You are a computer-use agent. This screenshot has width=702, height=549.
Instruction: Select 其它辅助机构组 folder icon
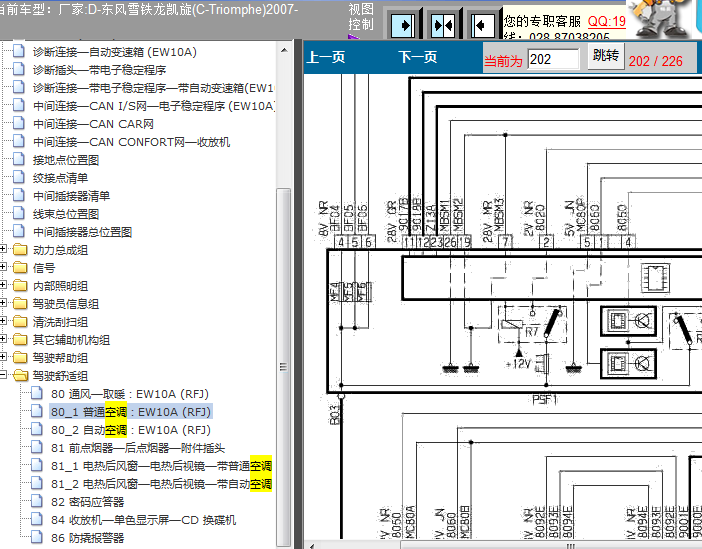click(x=20, y=339)
